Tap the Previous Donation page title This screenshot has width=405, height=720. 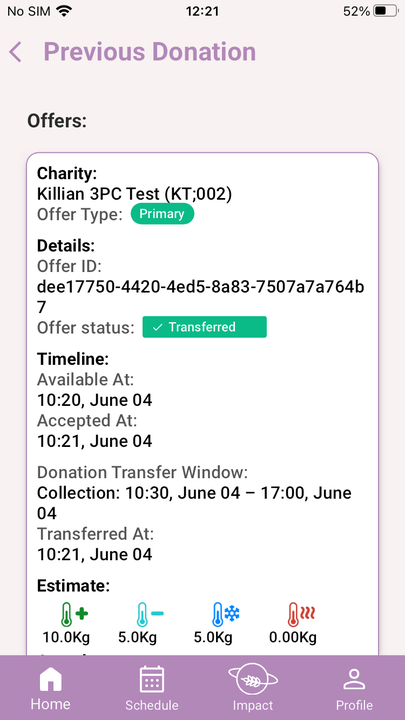pyautogui.click(x=150, y=51)
